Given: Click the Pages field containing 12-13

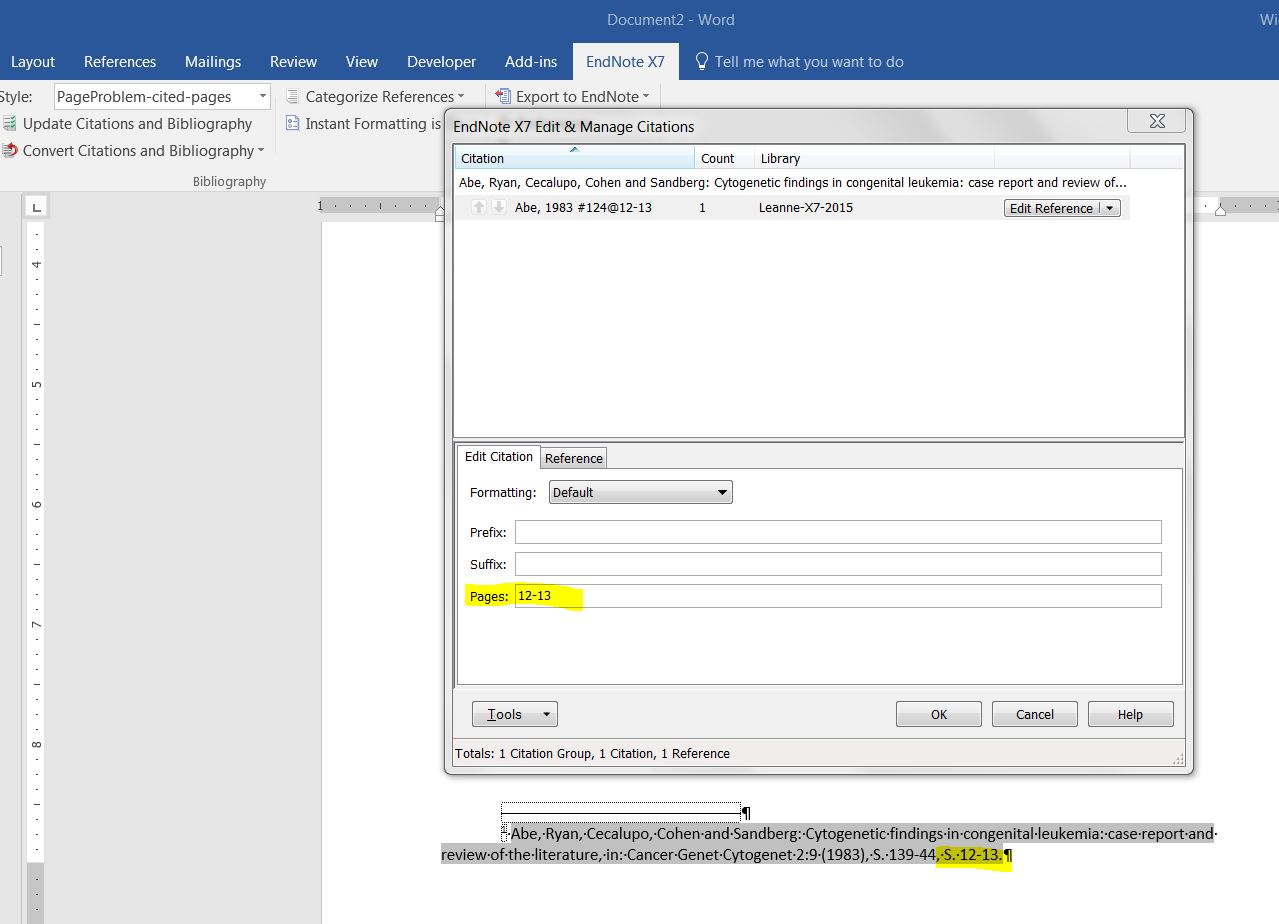Looking at the screenshot, I should [838, 596].
